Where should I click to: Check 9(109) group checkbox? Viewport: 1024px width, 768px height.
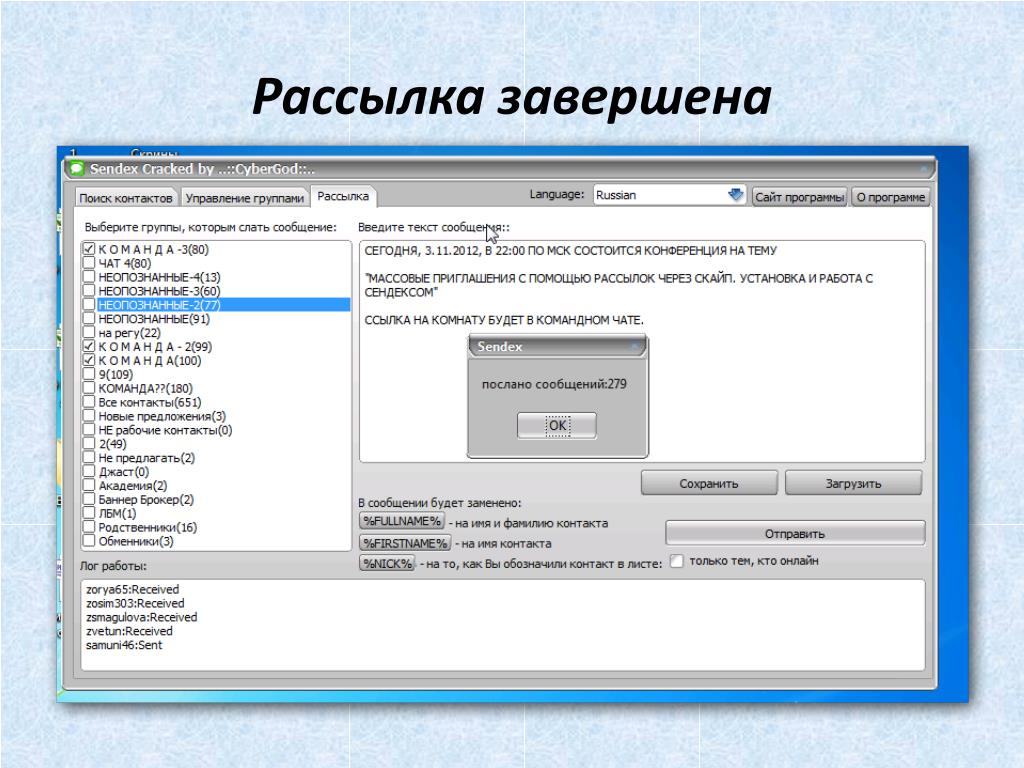(89, 374)
